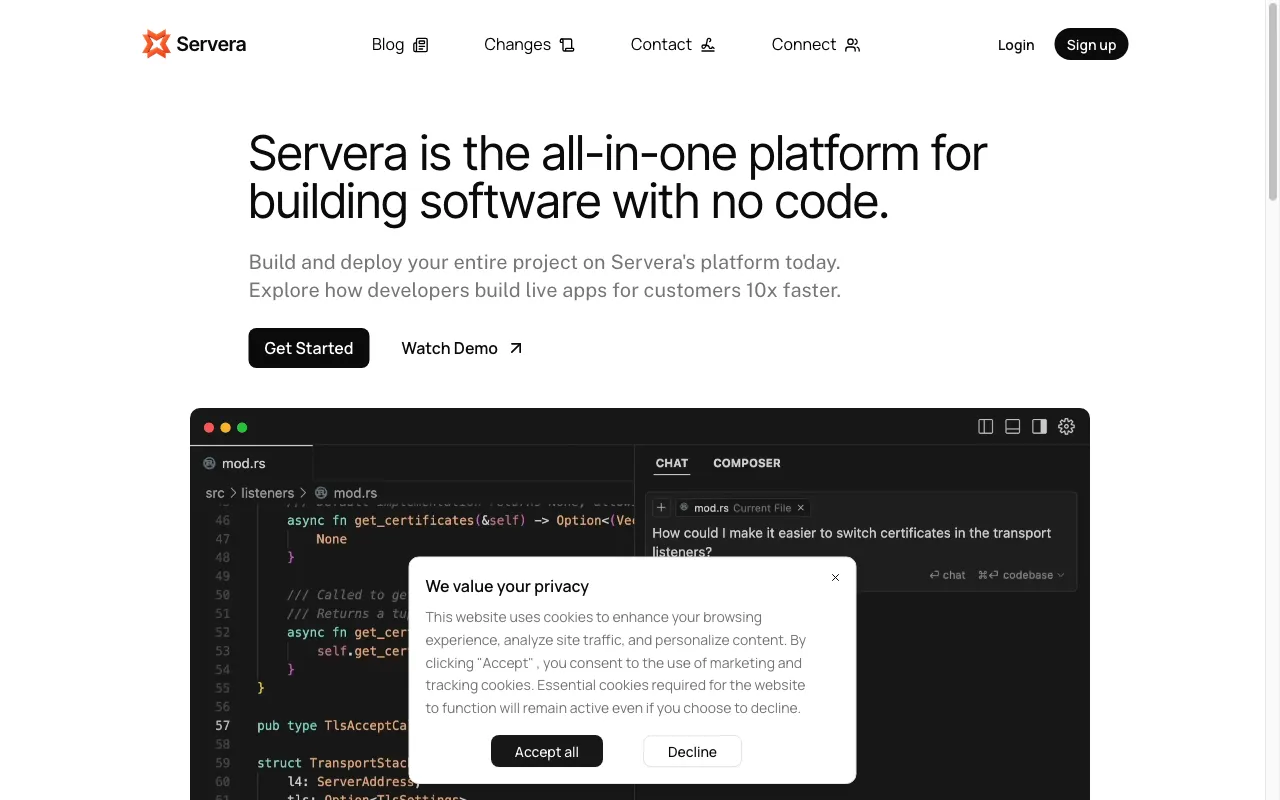Close the privacy cookie dialog
Image resolution: width=1280 pixels, height=800 pixels.
[x=835, y=577]
